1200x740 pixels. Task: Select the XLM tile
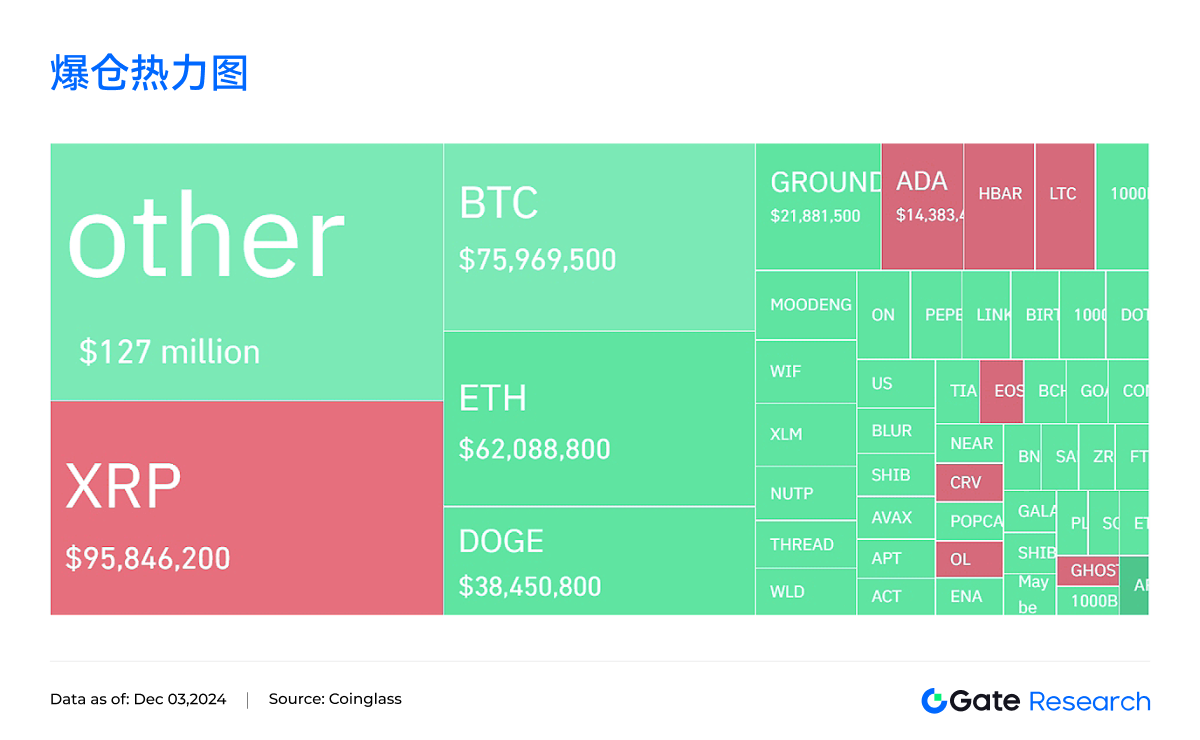pos(805,435)
